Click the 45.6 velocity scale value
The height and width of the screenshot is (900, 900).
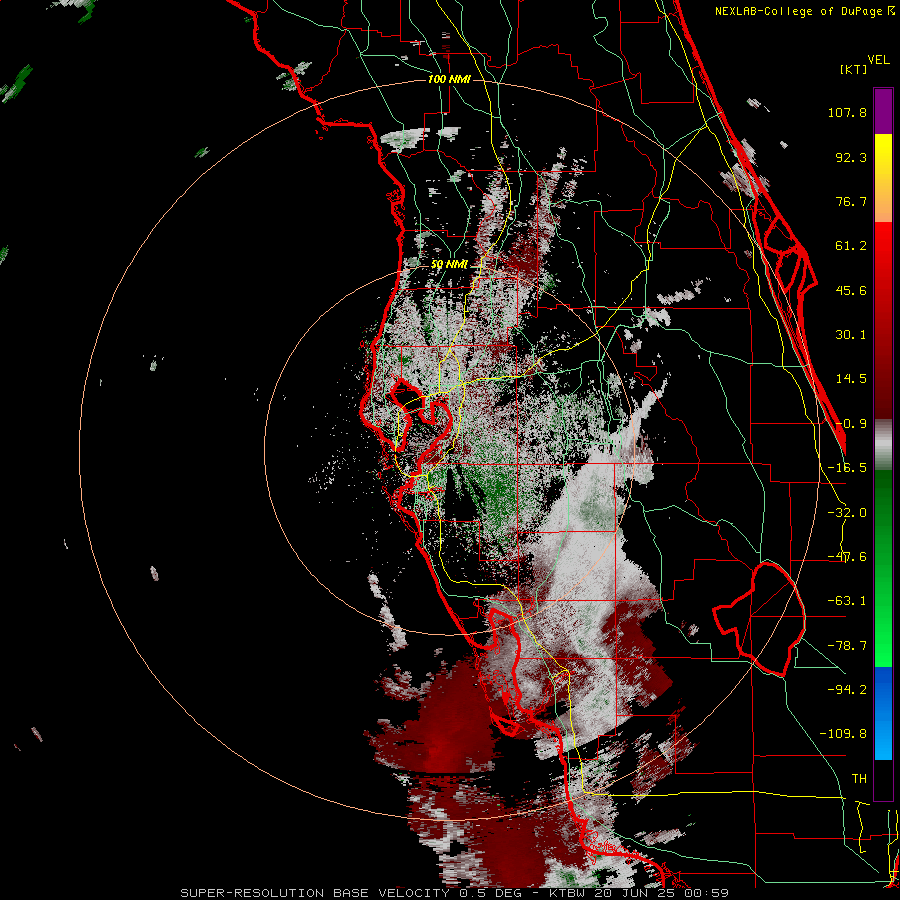(x=851, y=290)
